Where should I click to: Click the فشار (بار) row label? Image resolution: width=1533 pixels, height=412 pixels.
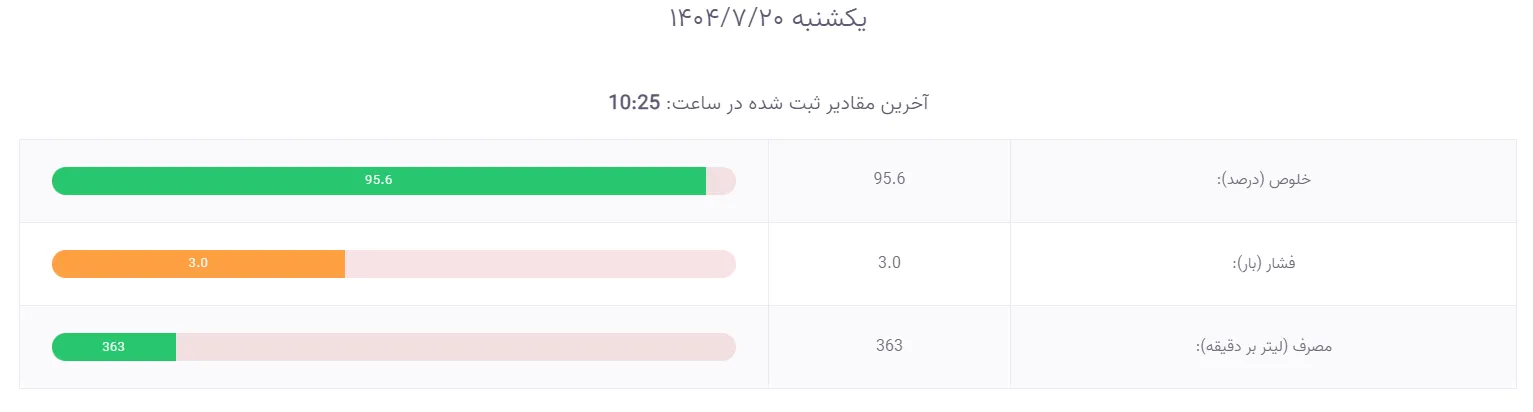pyautogui.click(x=1265, y=264)
